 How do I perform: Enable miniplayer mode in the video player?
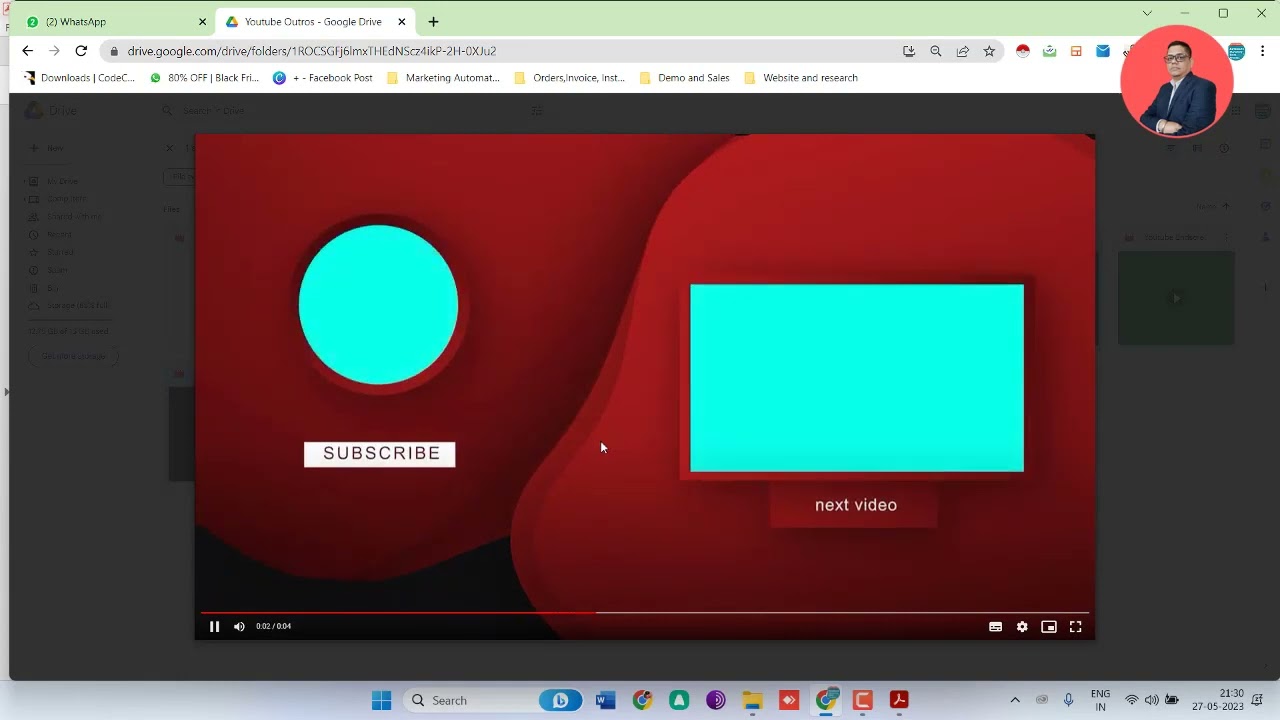pos(1049,626)
